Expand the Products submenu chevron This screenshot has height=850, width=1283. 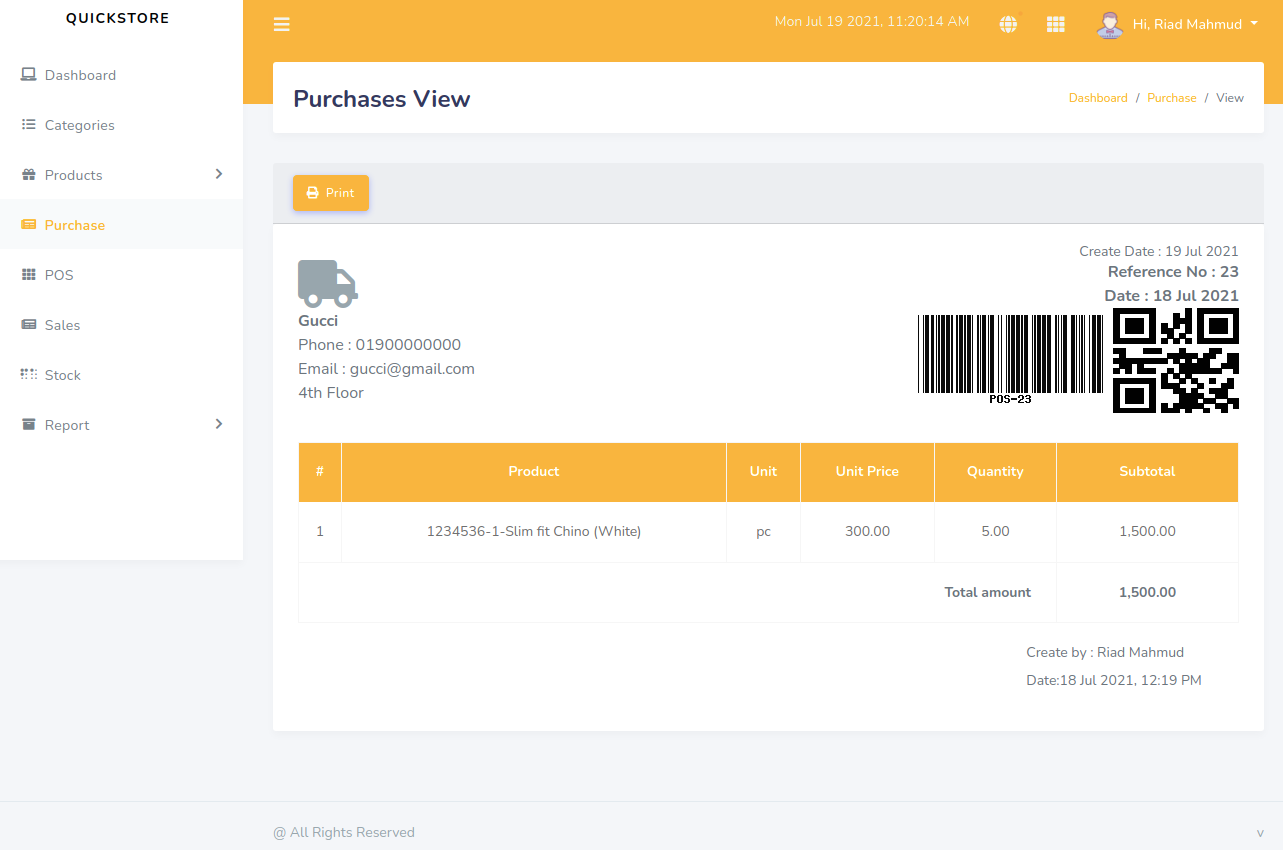pos(219,174)
